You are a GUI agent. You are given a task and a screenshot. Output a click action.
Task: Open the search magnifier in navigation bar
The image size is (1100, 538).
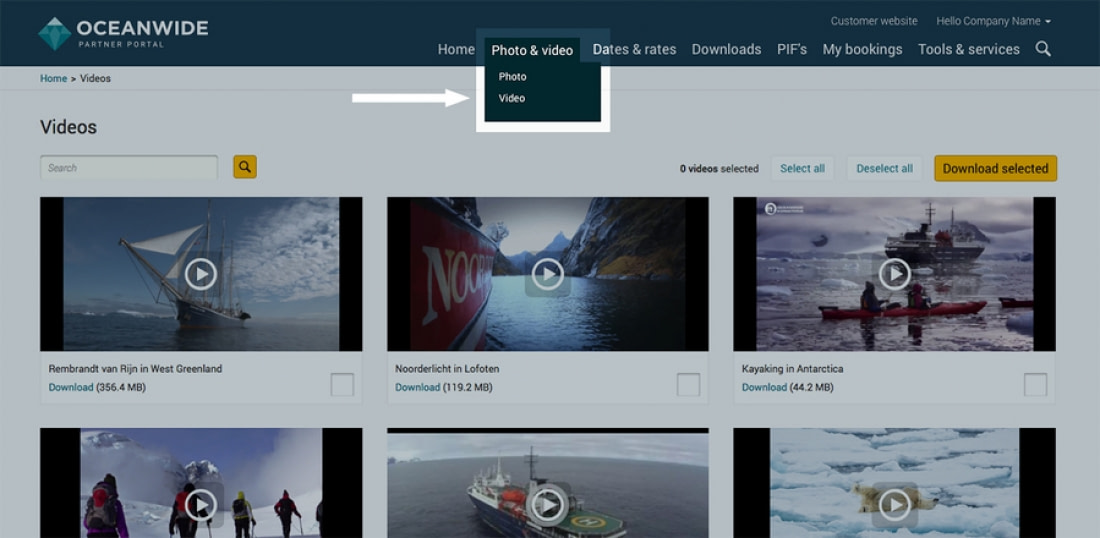[1043, 49]
